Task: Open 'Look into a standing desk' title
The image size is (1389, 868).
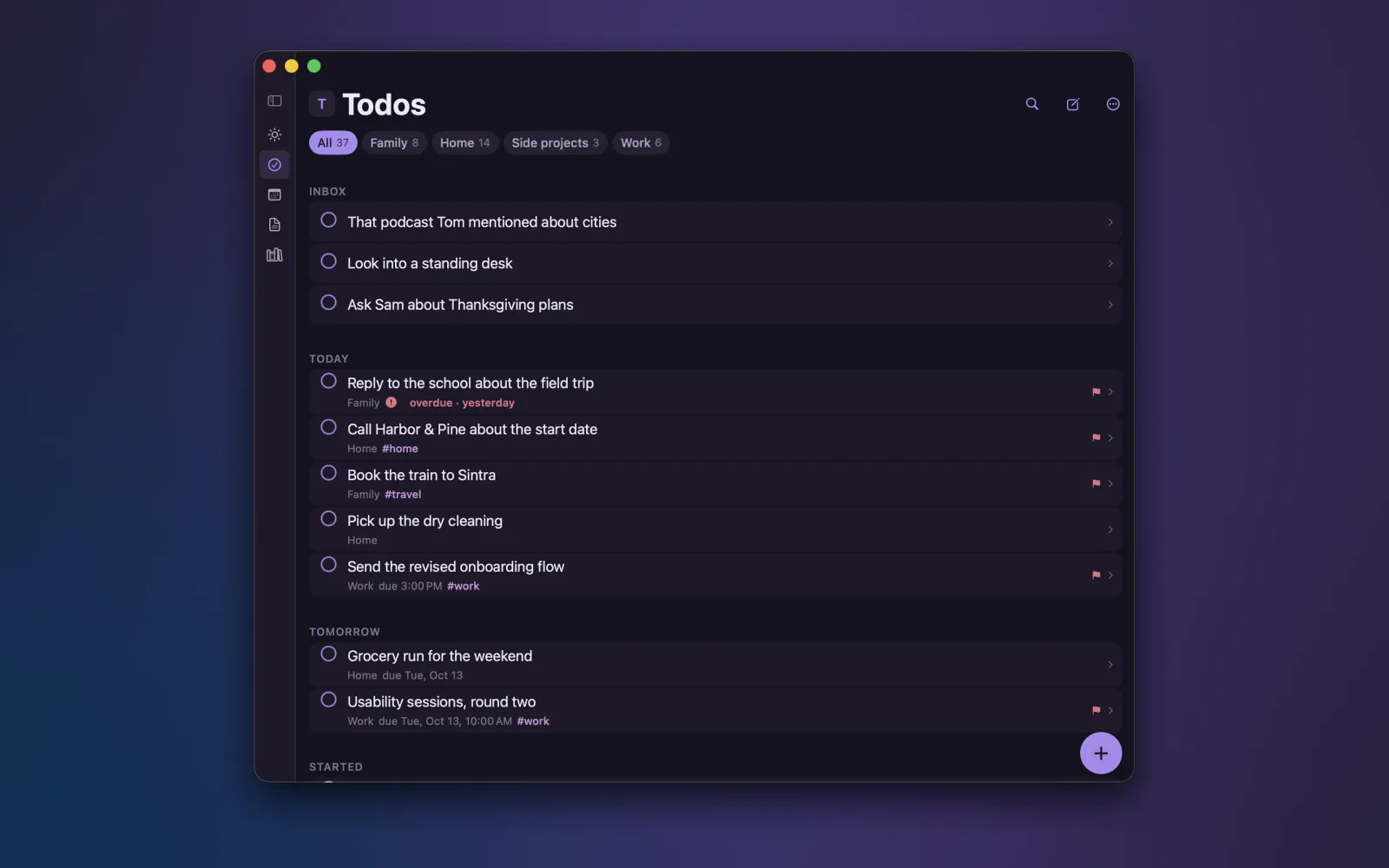Action: [x=430, y=264]
